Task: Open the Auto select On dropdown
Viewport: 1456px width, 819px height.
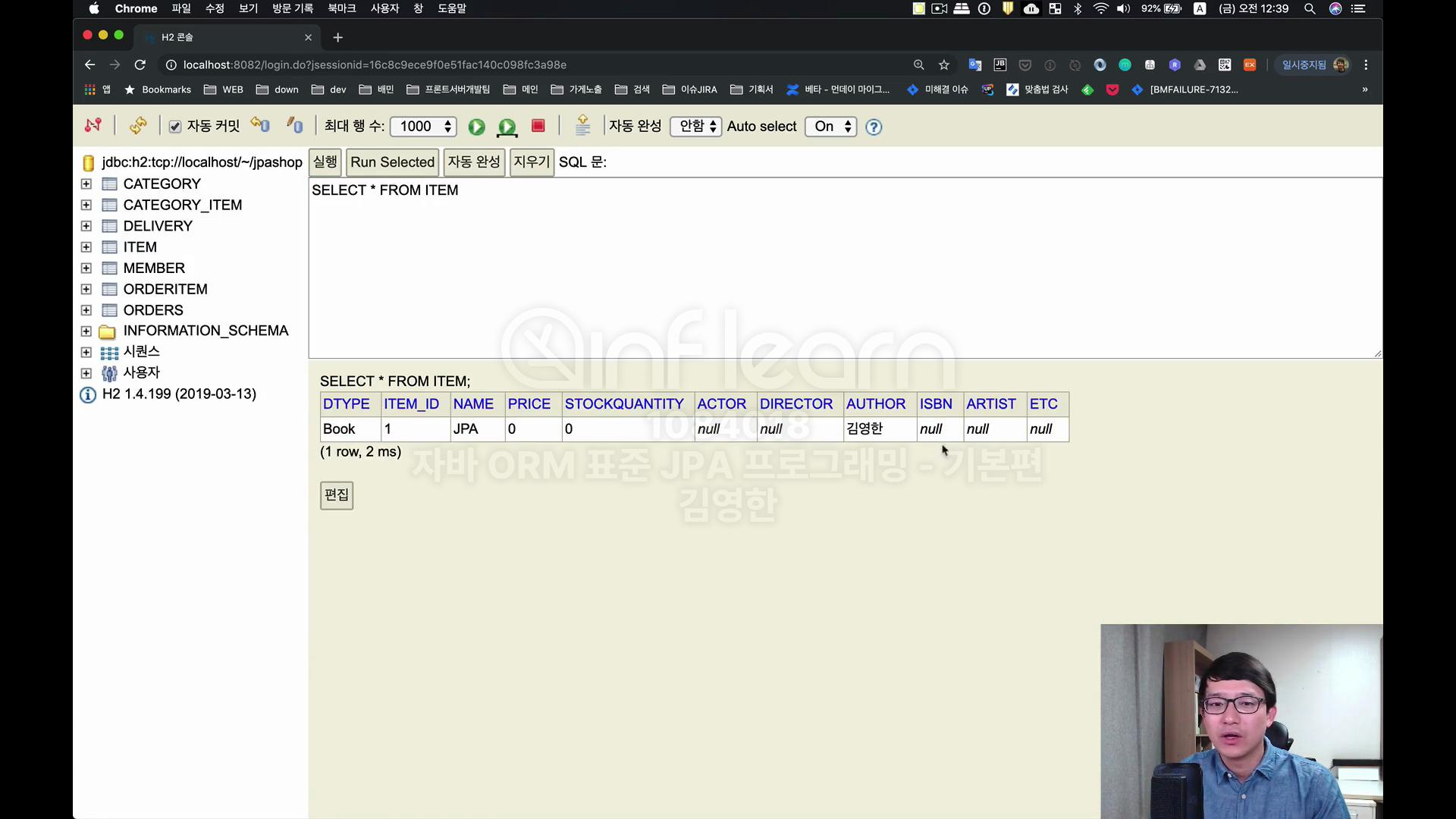Action: pyautogui.click(x=831, y=127)
